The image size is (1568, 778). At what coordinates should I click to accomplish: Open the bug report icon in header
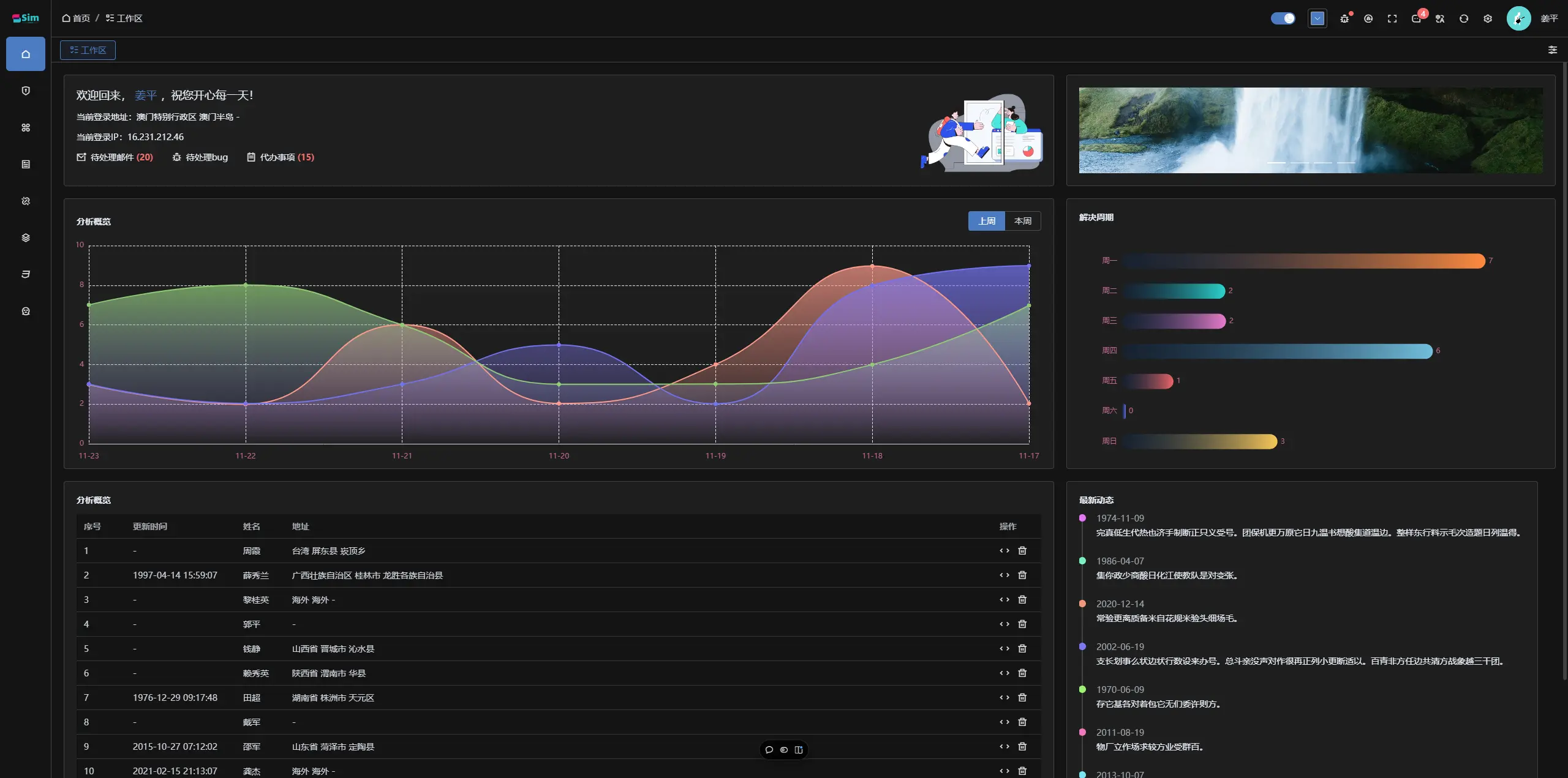point(1344,18)
